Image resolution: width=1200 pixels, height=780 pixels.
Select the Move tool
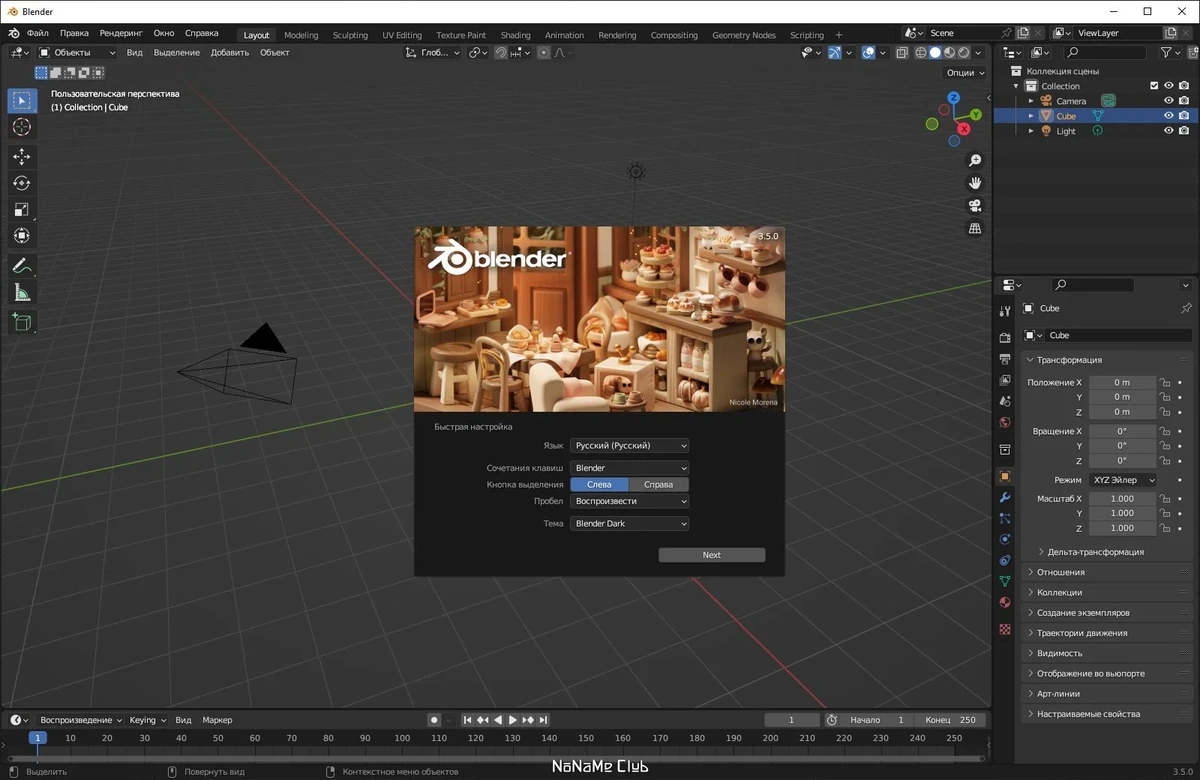pyautogui.click(x=22, y=157)
